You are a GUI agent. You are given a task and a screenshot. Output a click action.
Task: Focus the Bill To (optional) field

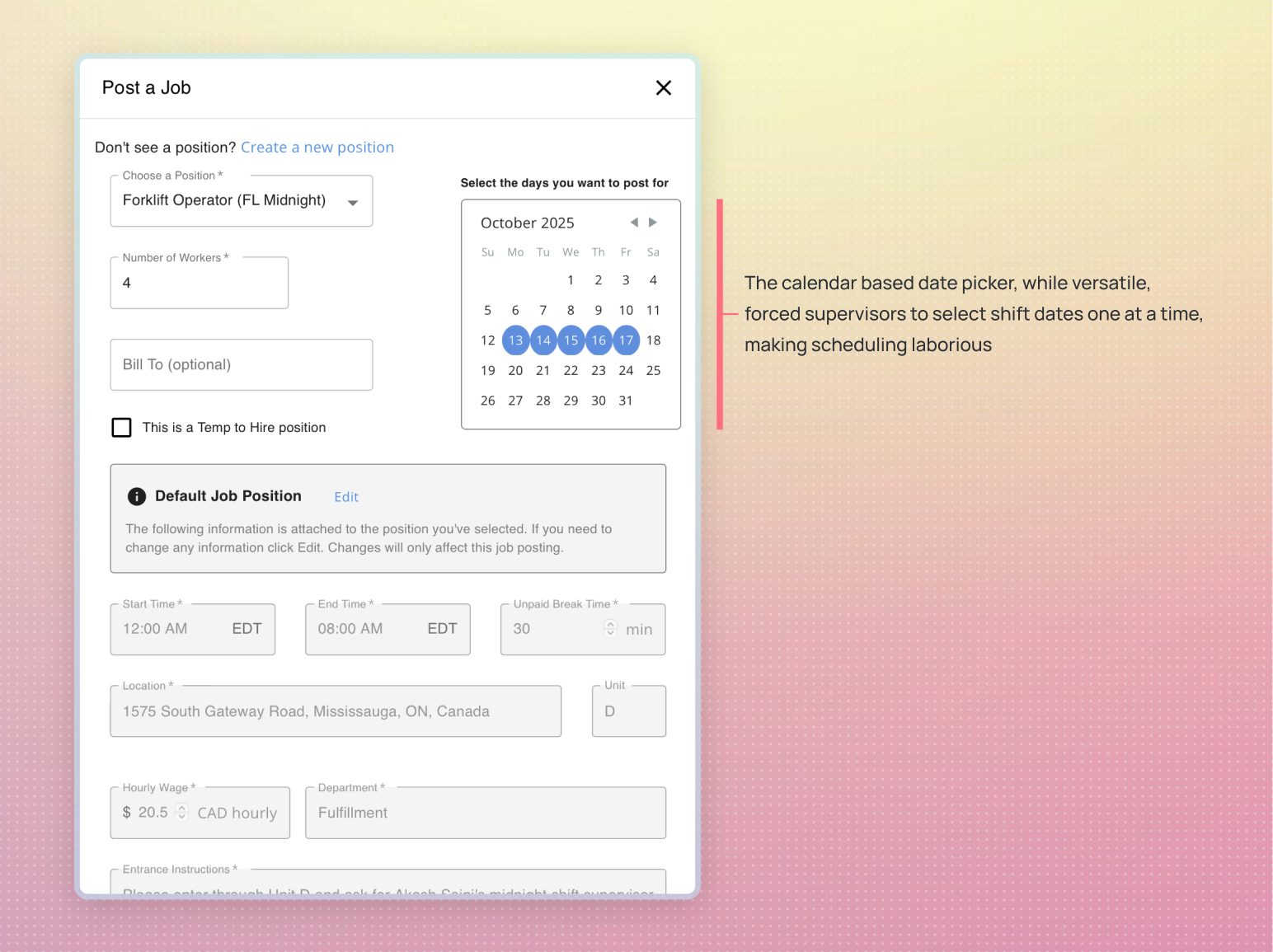pos(242,364)
